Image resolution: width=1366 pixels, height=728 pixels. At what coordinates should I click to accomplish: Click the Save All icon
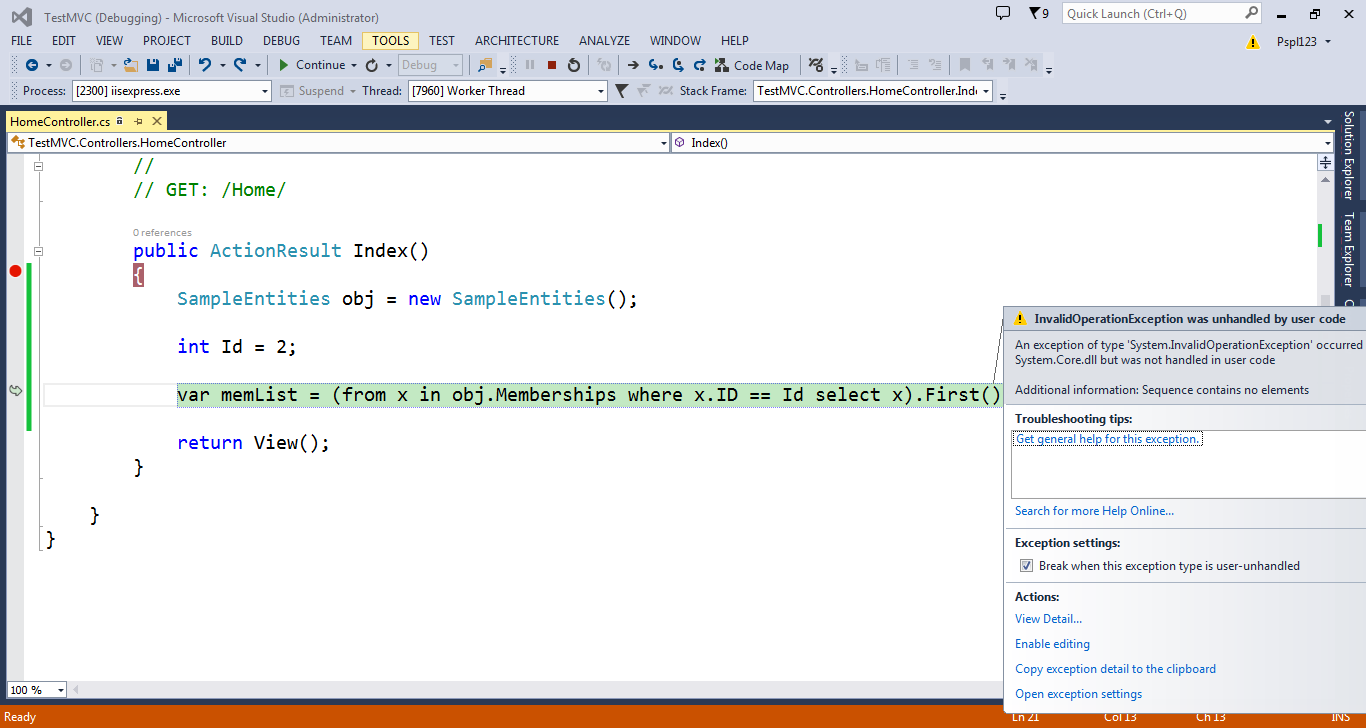(x=172, y=65)
